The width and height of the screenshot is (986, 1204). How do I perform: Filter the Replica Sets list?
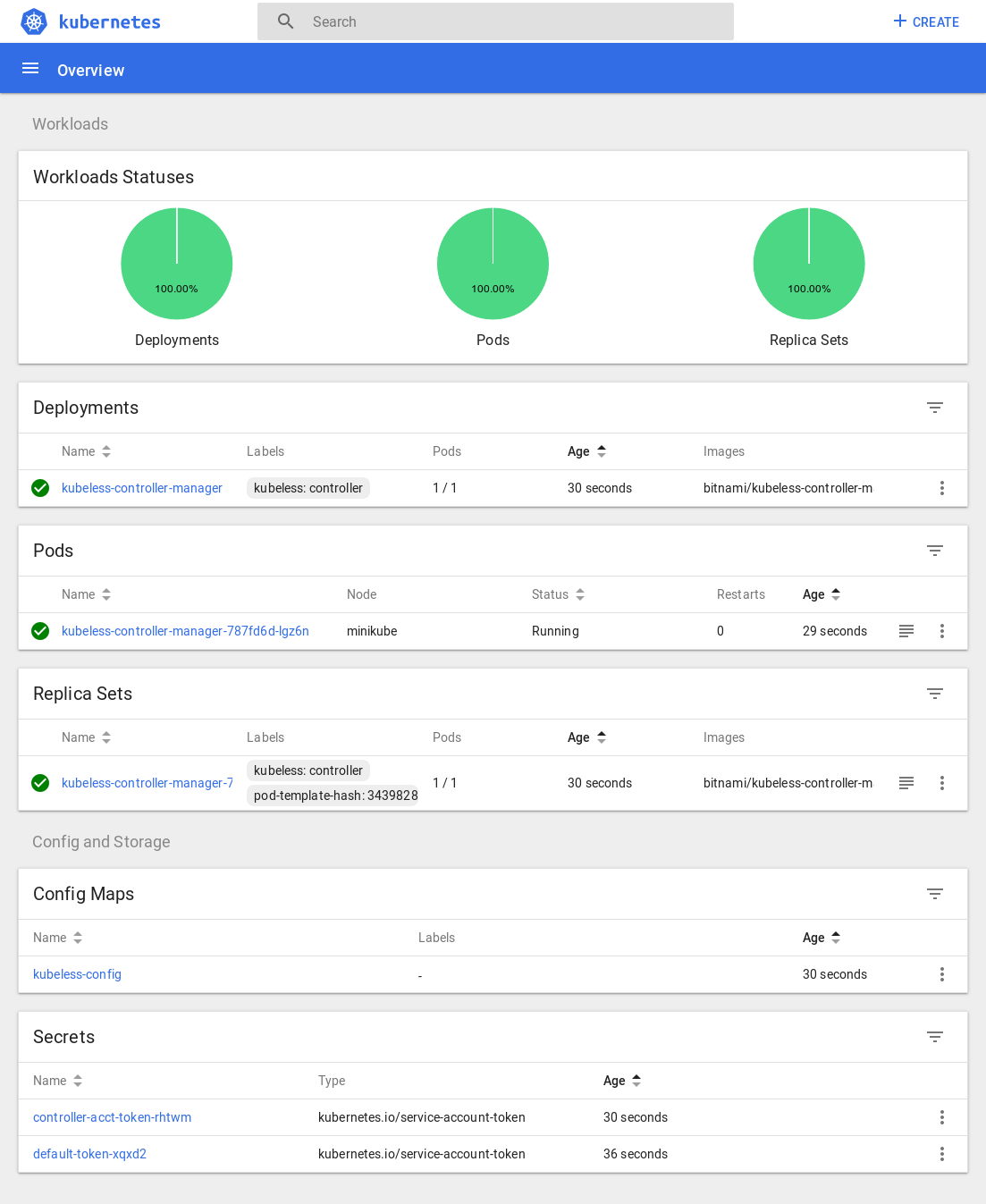(x=935, y=694)
